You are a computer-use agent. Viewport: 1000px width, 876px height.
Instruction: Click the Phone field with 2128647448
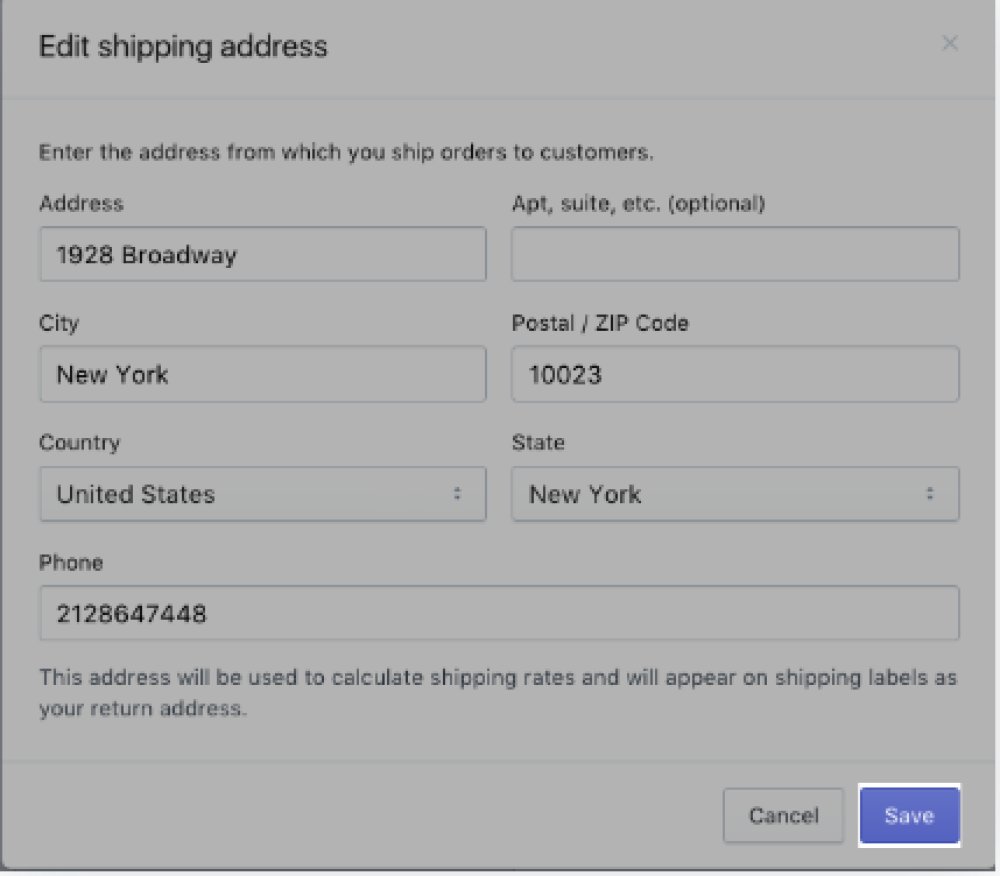point(499,613)
